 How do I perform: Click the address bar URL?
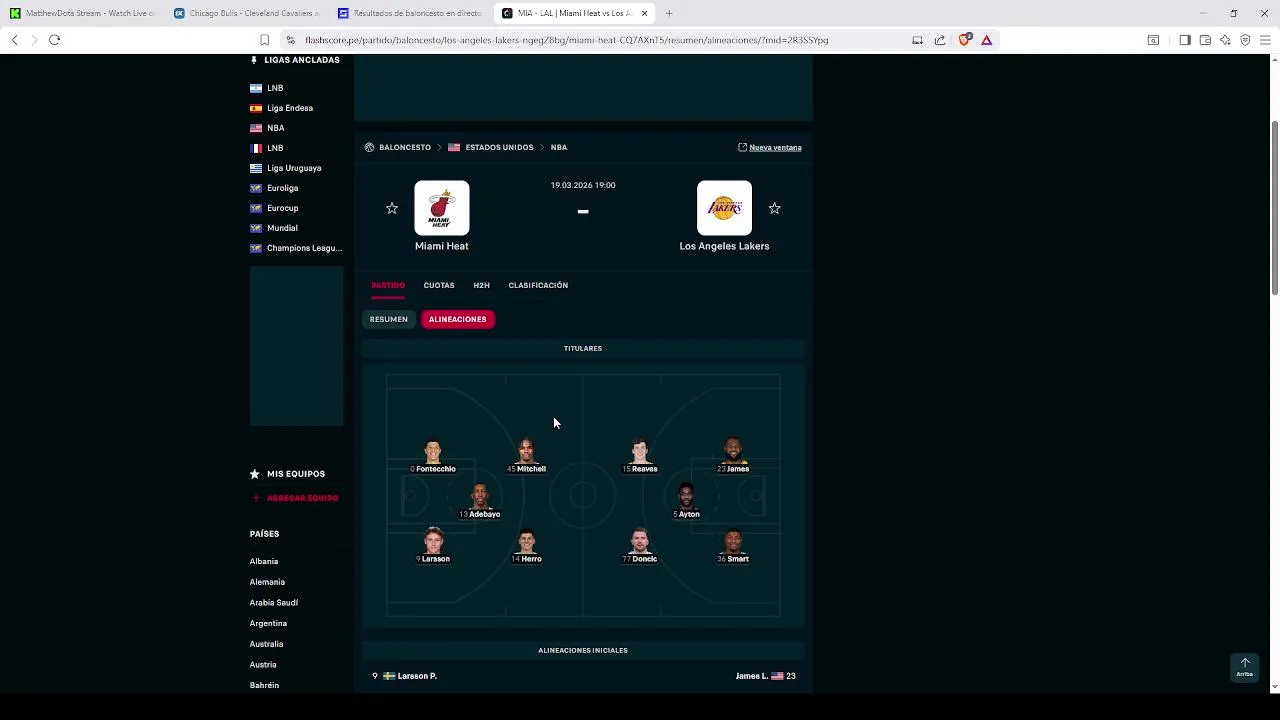(x=567, y=40)
